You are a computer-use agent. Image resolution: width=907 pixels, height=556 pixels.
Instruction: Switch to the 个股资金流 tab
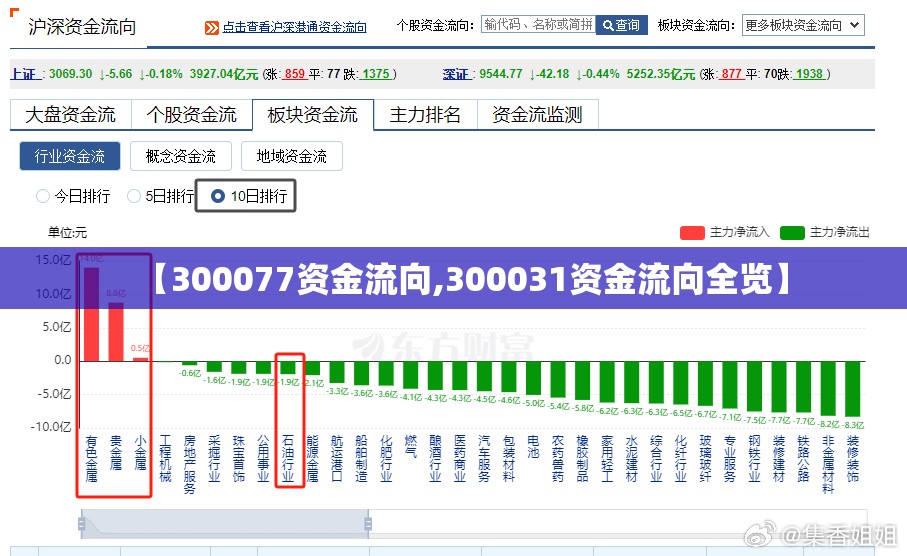click(x=191, y=115)
